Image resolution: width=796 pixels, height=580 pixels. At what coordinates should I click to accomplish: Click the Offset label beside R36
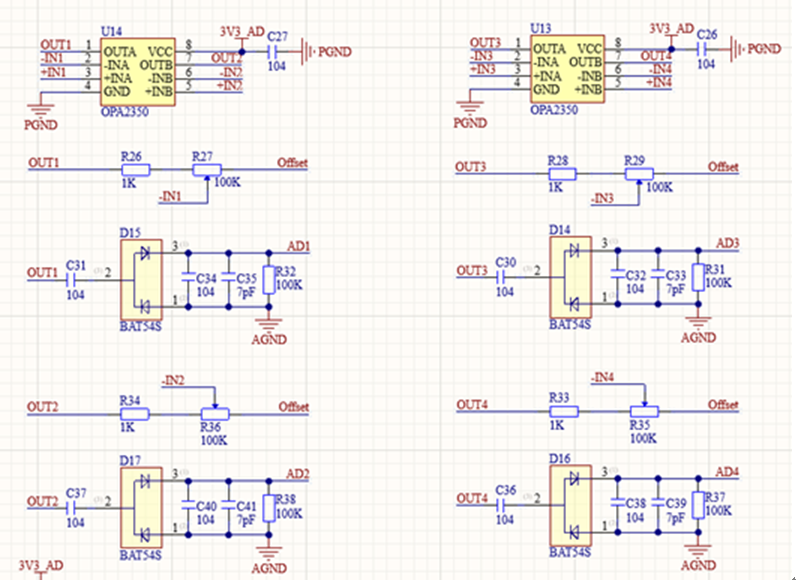pos(293,407)
